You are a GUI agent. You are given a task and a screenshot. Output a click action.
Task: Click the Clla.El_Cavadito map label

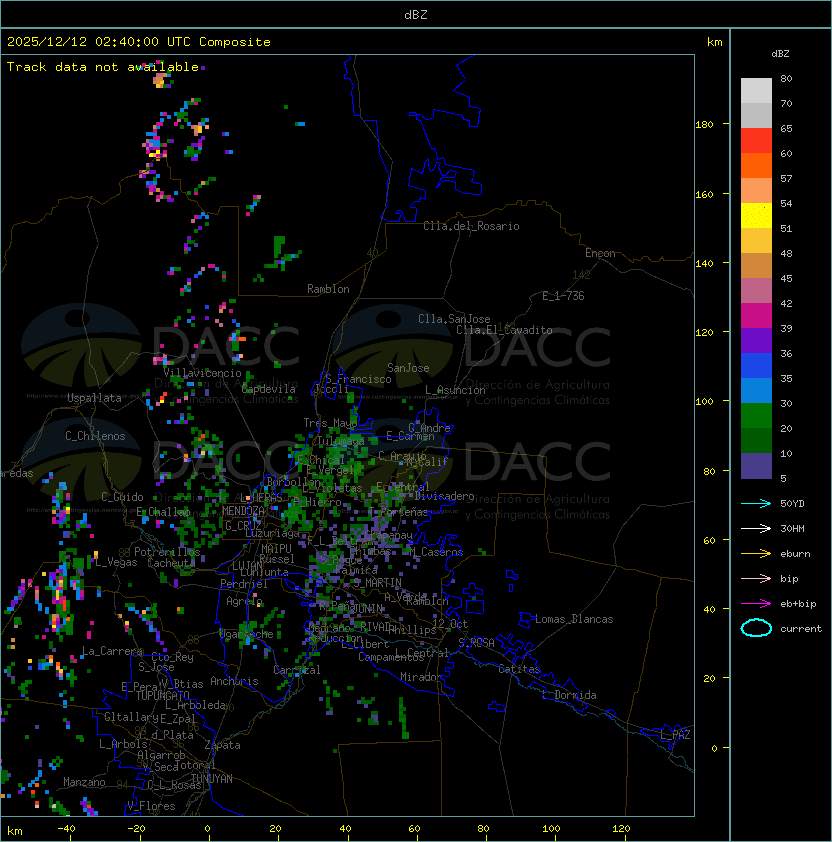[x=504, y=330]
